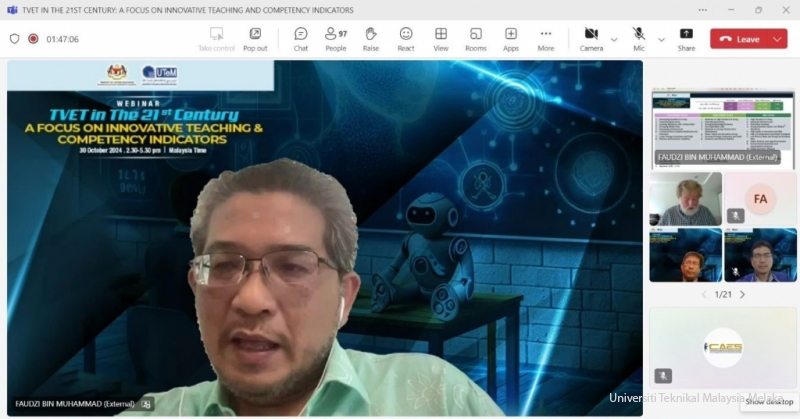Open the Chat panel
Viewport: 800px width, 419px height.
tap(301, 38)
